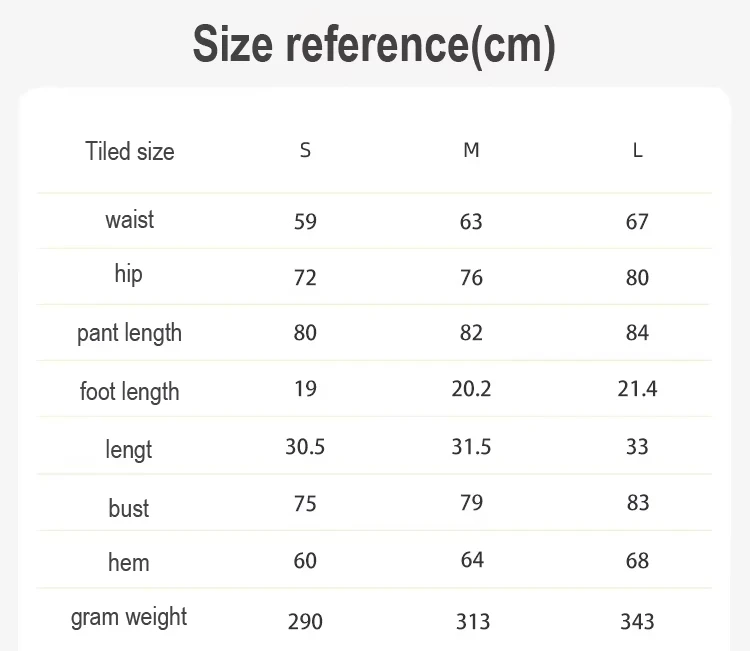Select the lengt row label
This screenshot has width=750, height=651.
(128, 450)
